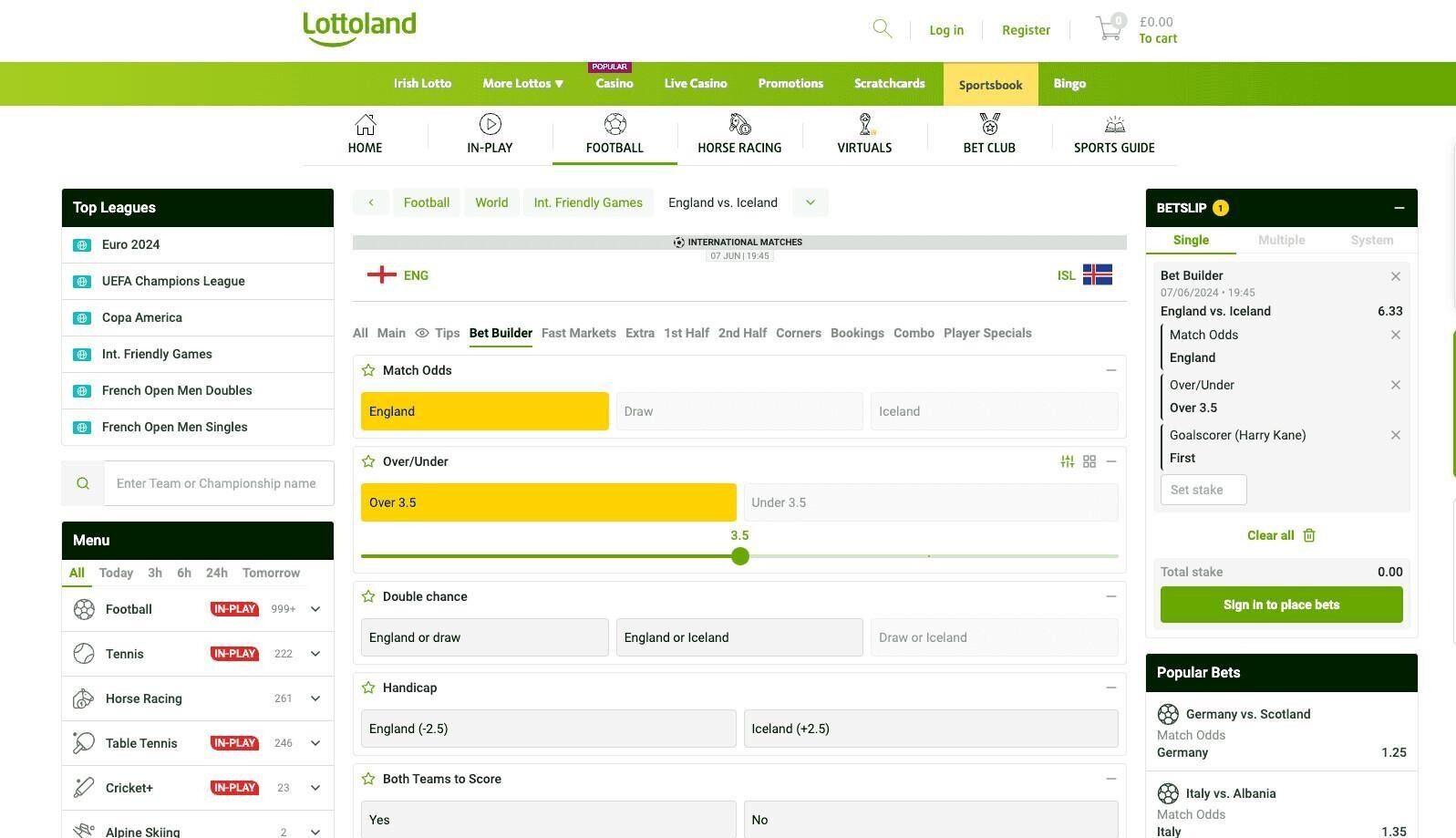Select England or Iceland double chance
1456x838 pixels.
point(739,637)
